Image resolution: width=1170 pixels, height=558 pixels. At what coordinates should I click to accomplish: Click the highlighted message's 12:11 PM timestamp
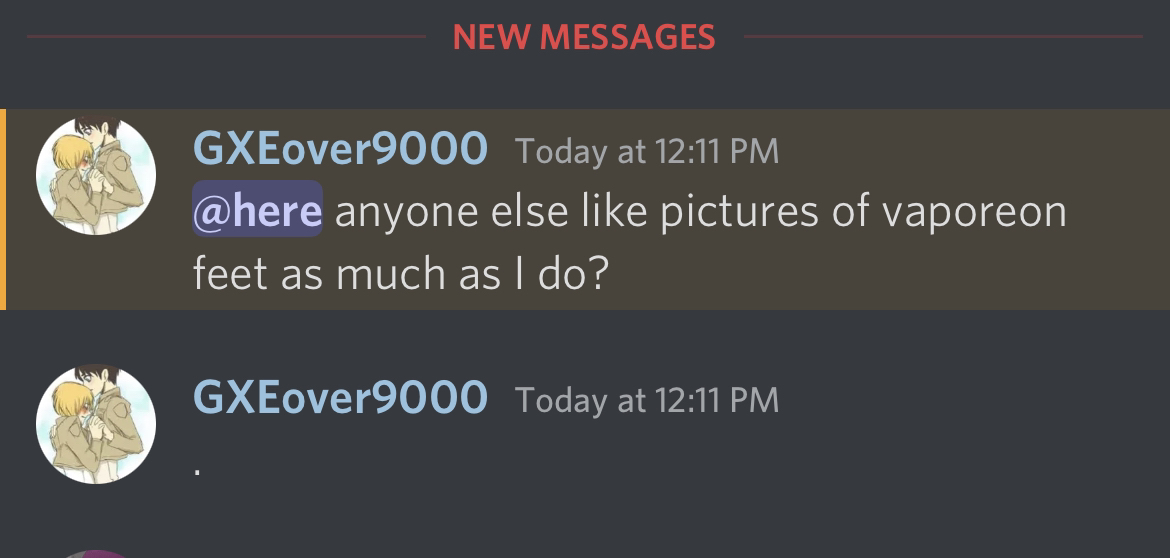(x=647, y=151)
